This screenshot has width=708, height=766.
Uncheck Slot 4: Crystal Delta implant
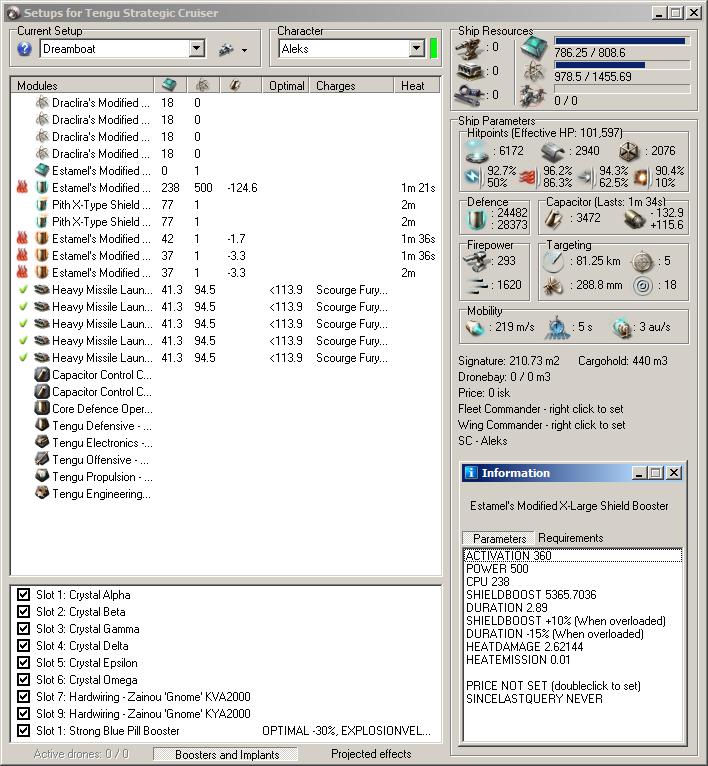(x=23, y=645)
